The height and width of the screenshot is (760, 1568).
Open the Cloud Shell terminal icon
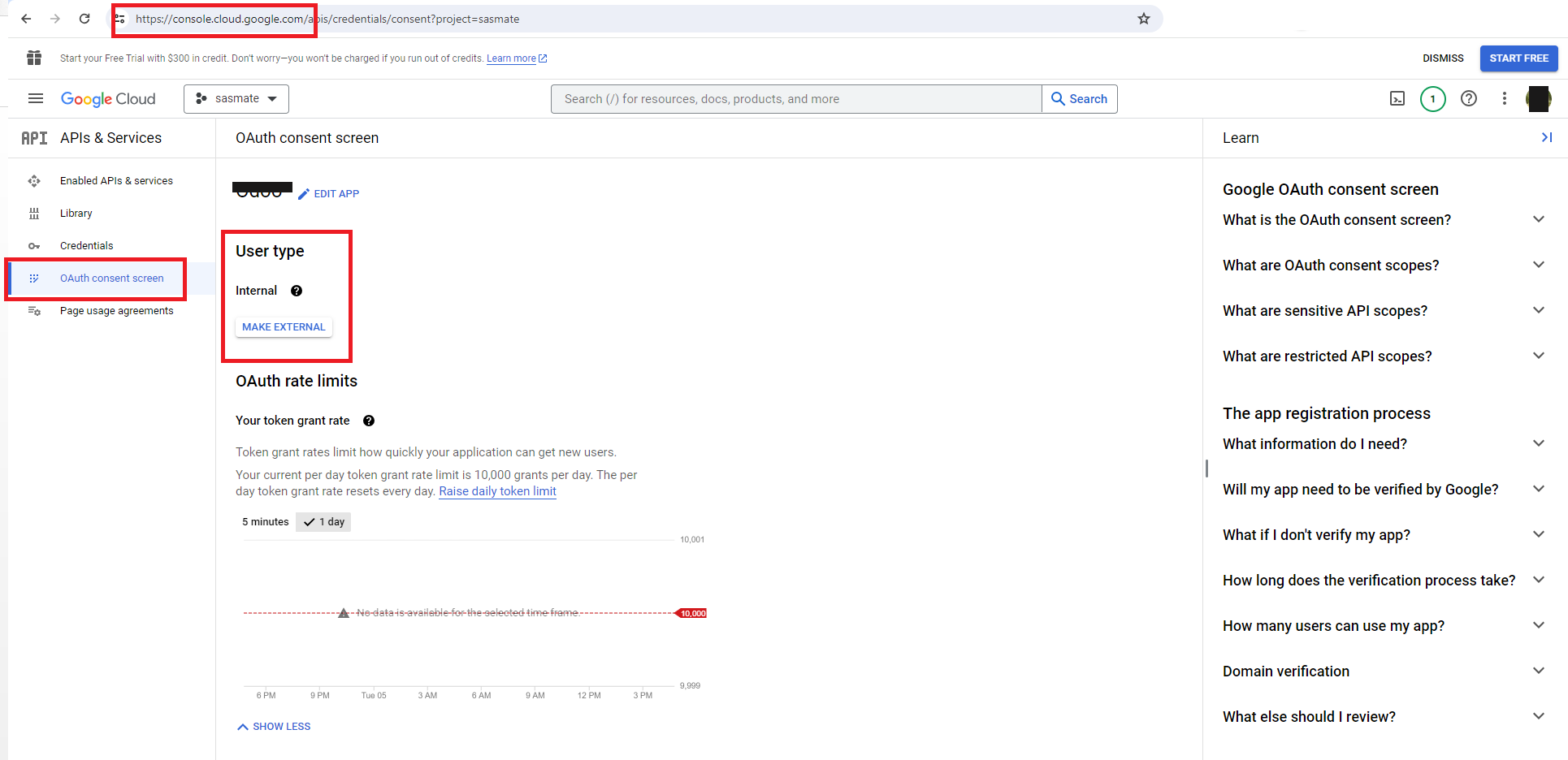pos(1397,99)
